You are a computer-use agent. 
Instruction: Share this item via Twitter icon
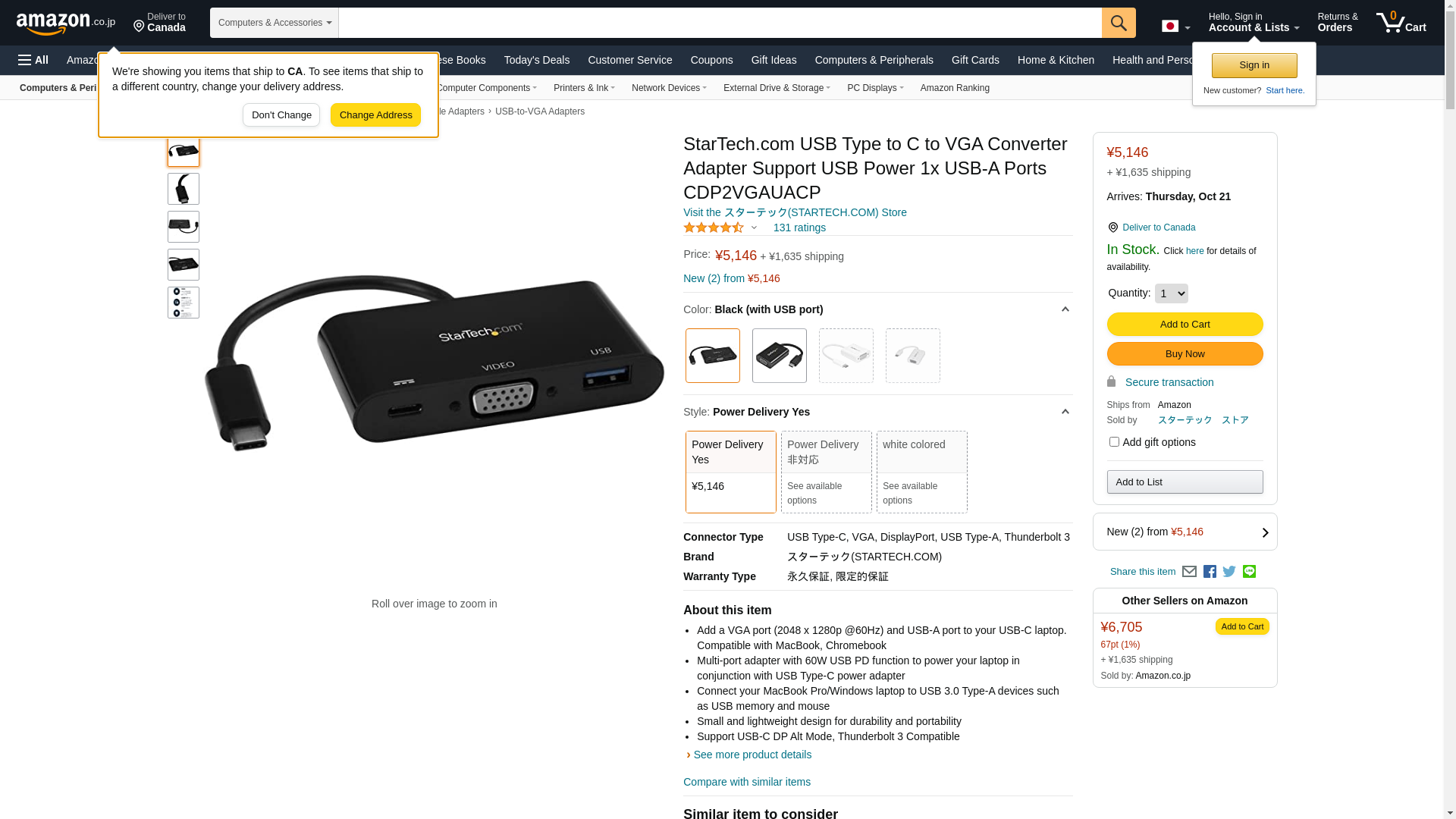[1229, 572]
